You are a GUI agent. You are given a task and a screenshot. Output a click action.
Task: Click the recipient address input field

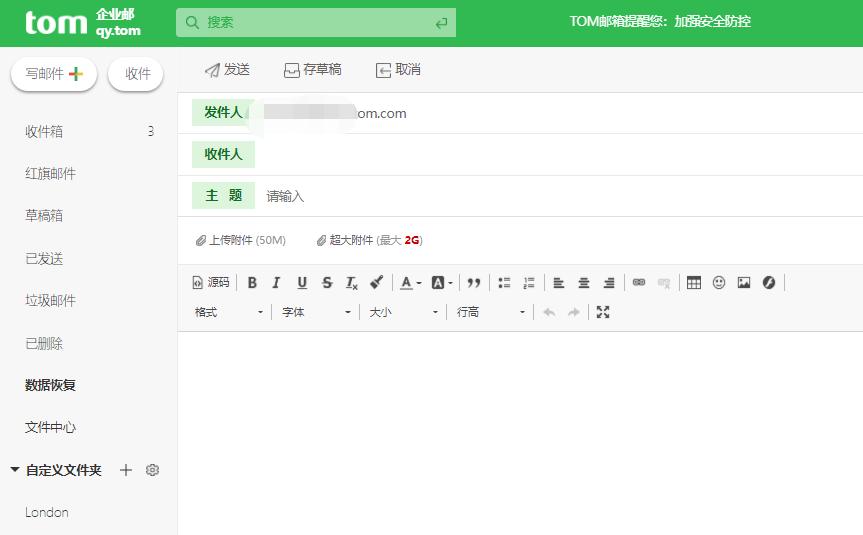coord(559,155)
